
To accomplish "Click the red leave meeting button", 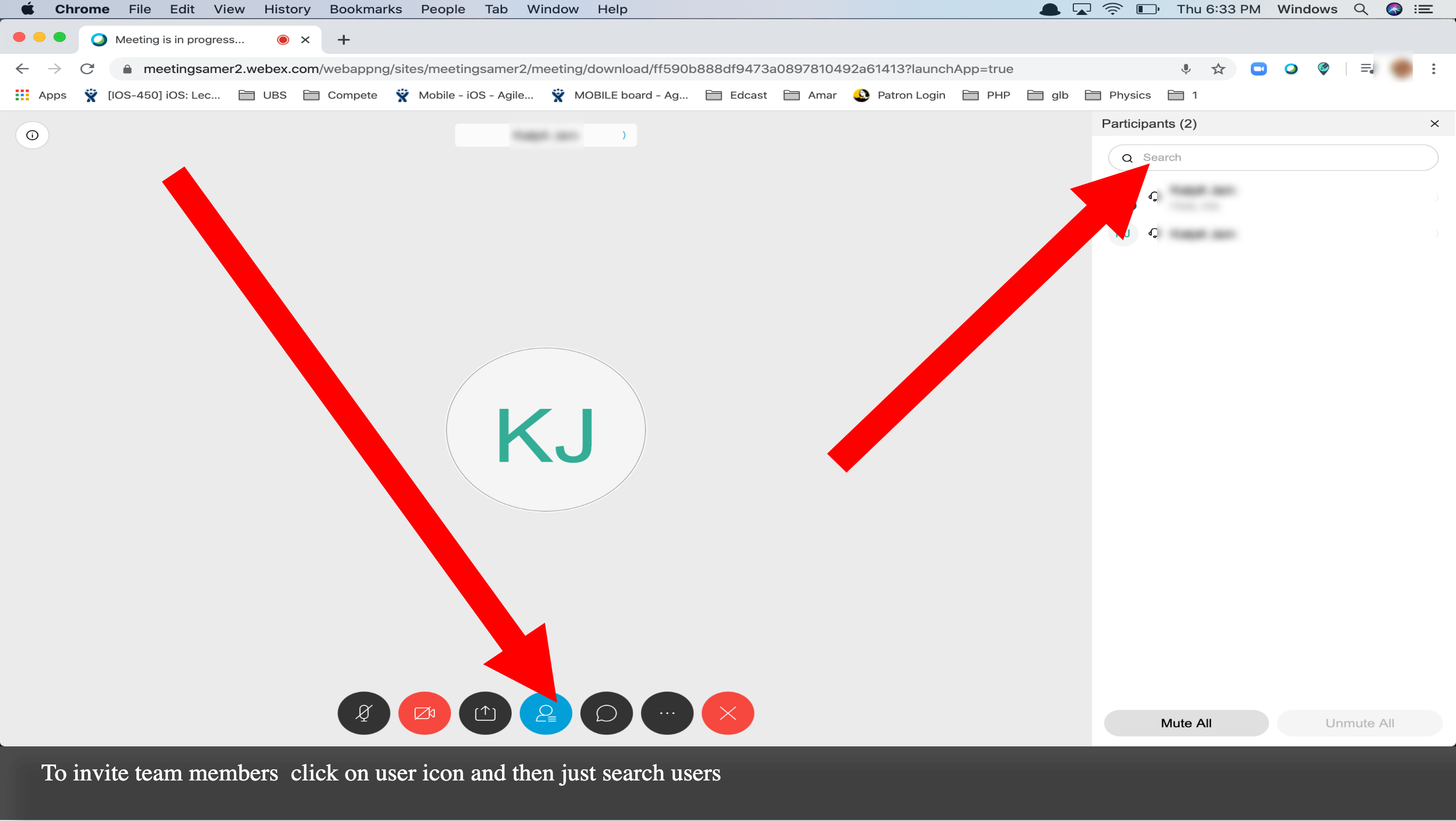I will (x=727, y=713).
